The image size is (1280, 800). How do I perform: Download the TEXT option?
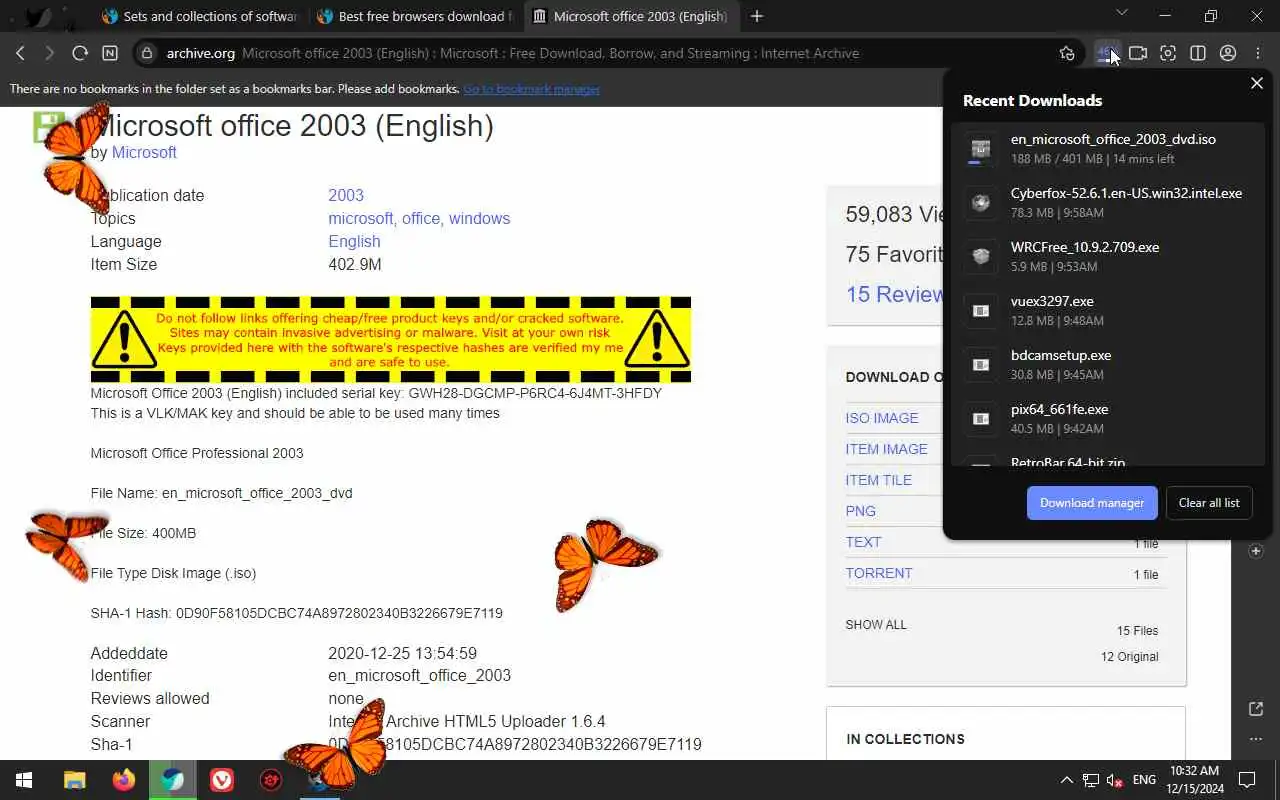pos(863,542)
